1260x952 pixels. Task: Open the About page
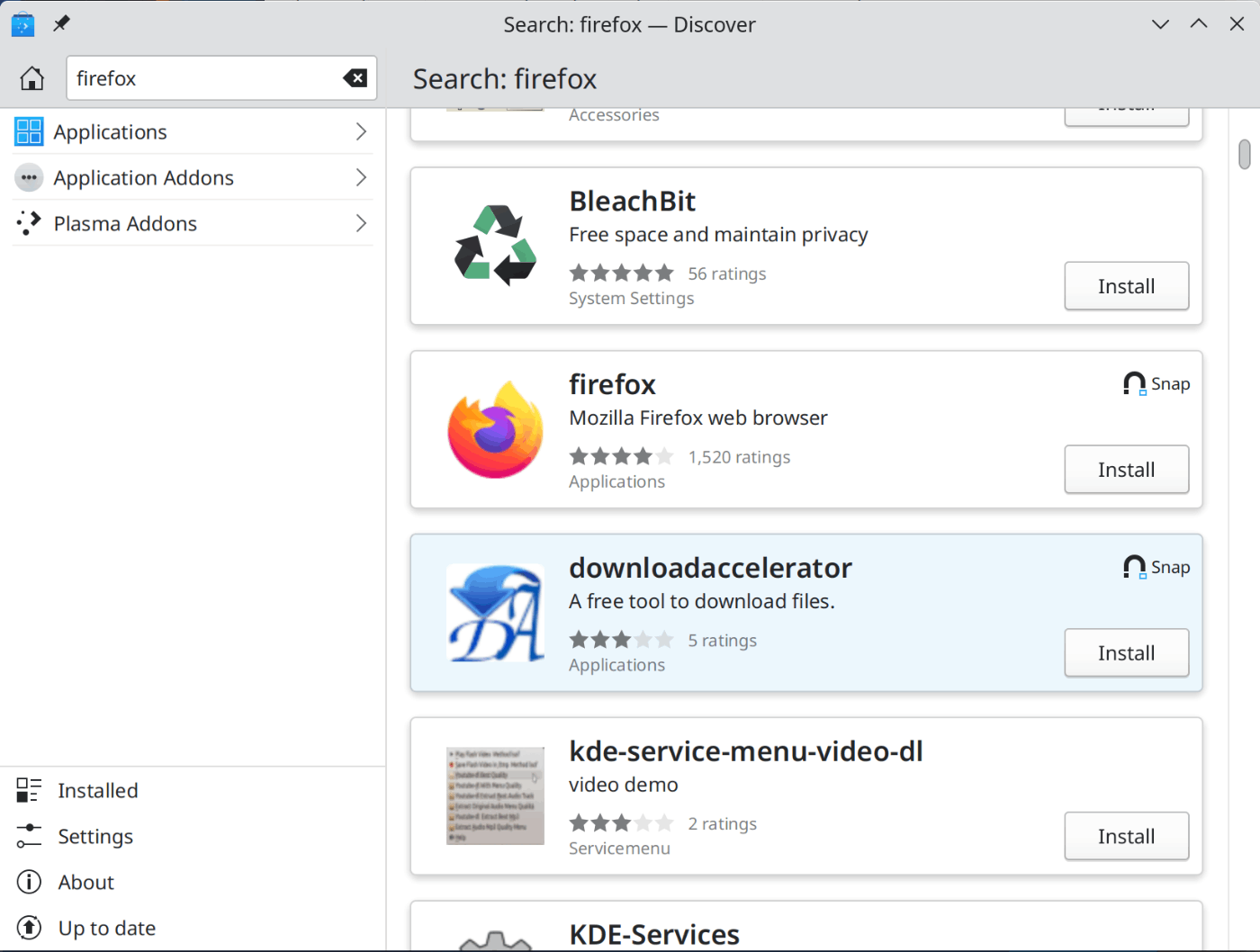193,882
